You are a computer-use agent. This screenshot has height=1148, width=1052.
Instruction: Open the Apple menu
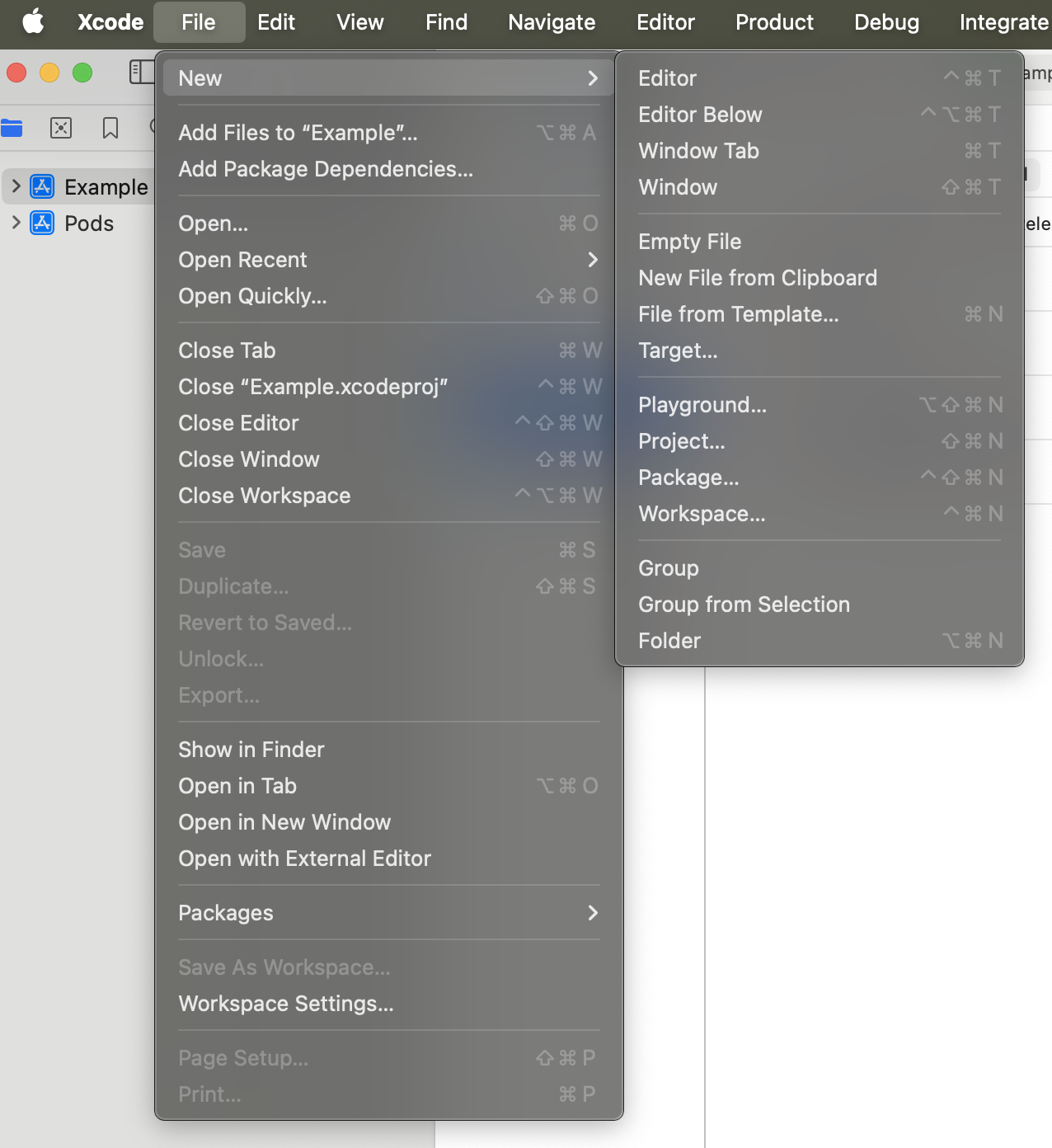[x=33, y=21]
